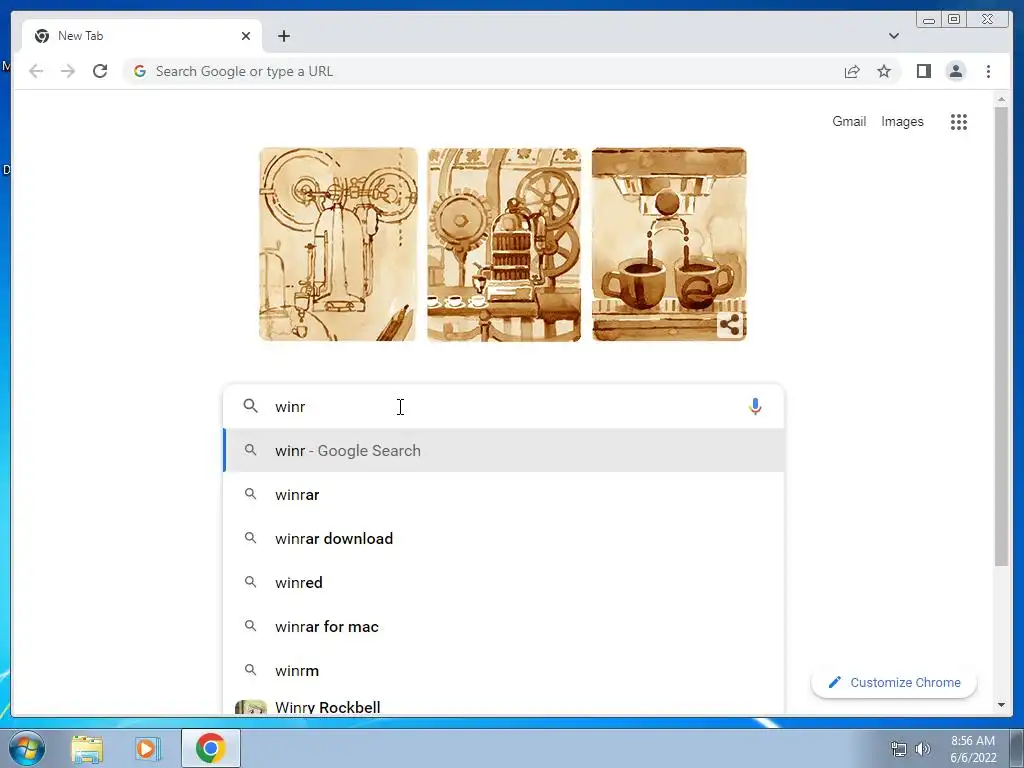Click the browser forward arrow
Viewport: 1024px width, 768px height.
(x=68, y=71)
